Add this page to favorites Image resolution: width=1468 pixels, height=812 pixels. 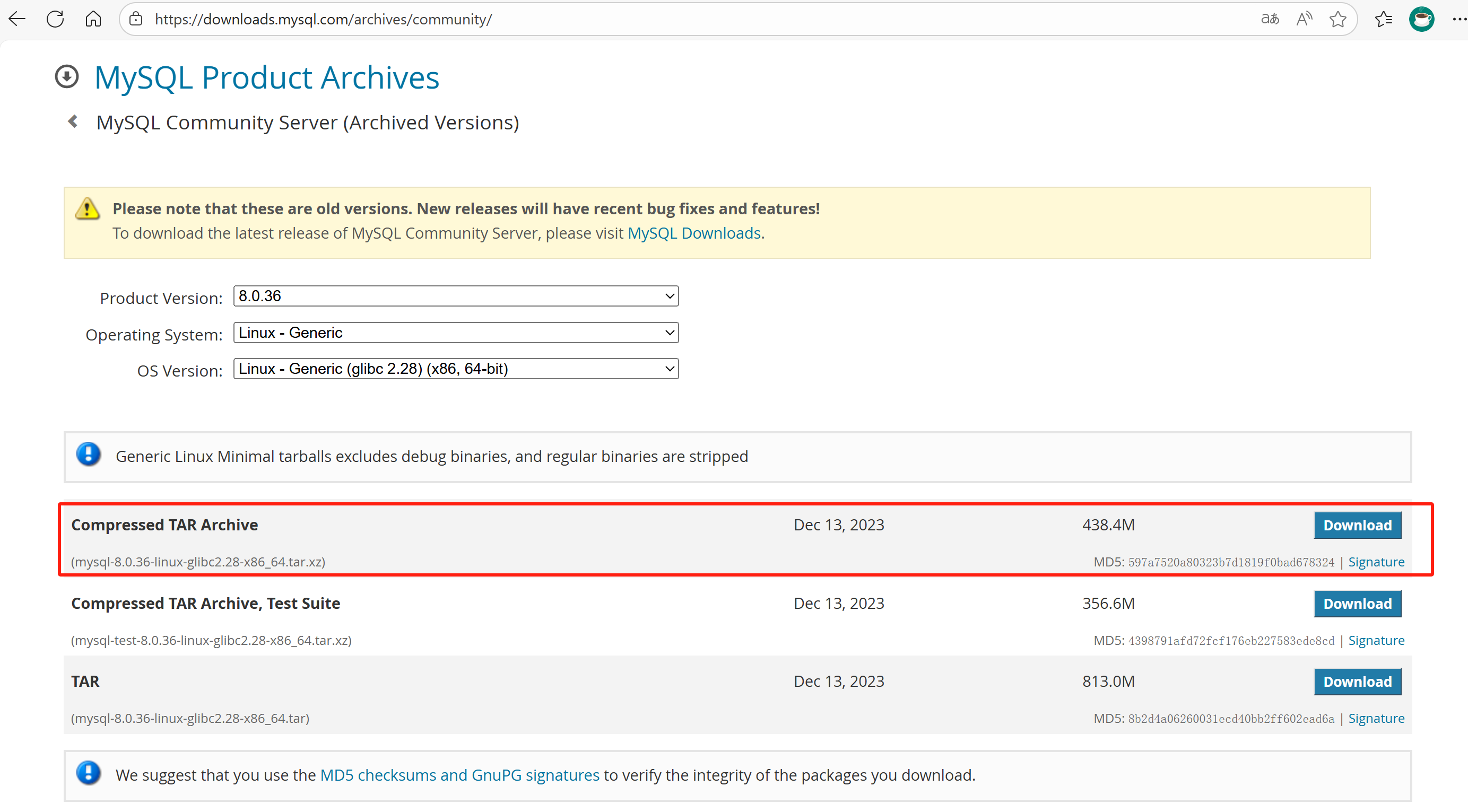(1337, 20)
